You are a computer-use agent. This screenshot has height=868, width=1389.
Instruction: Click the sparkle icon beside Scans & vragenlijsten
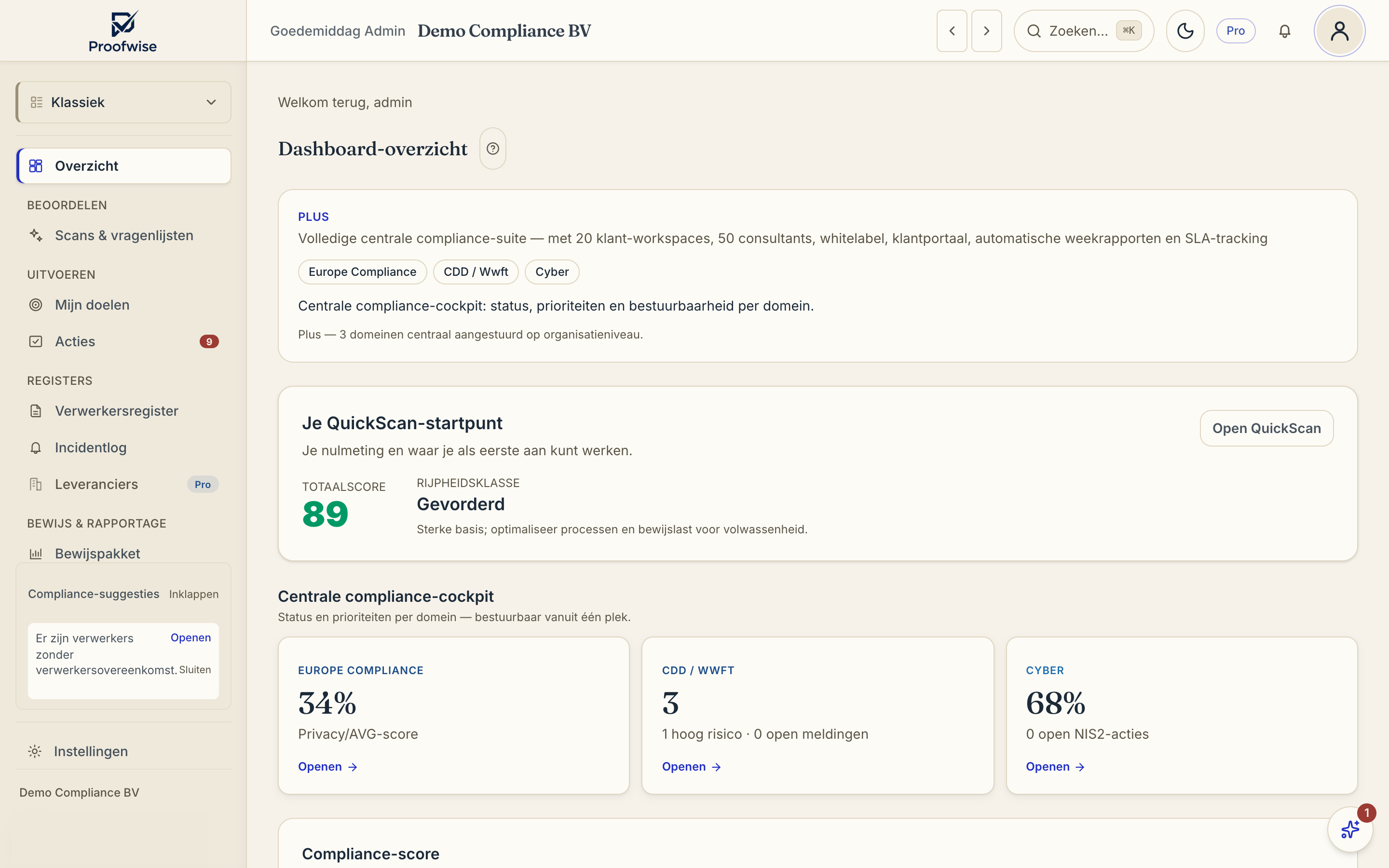[x=36, y=235]
